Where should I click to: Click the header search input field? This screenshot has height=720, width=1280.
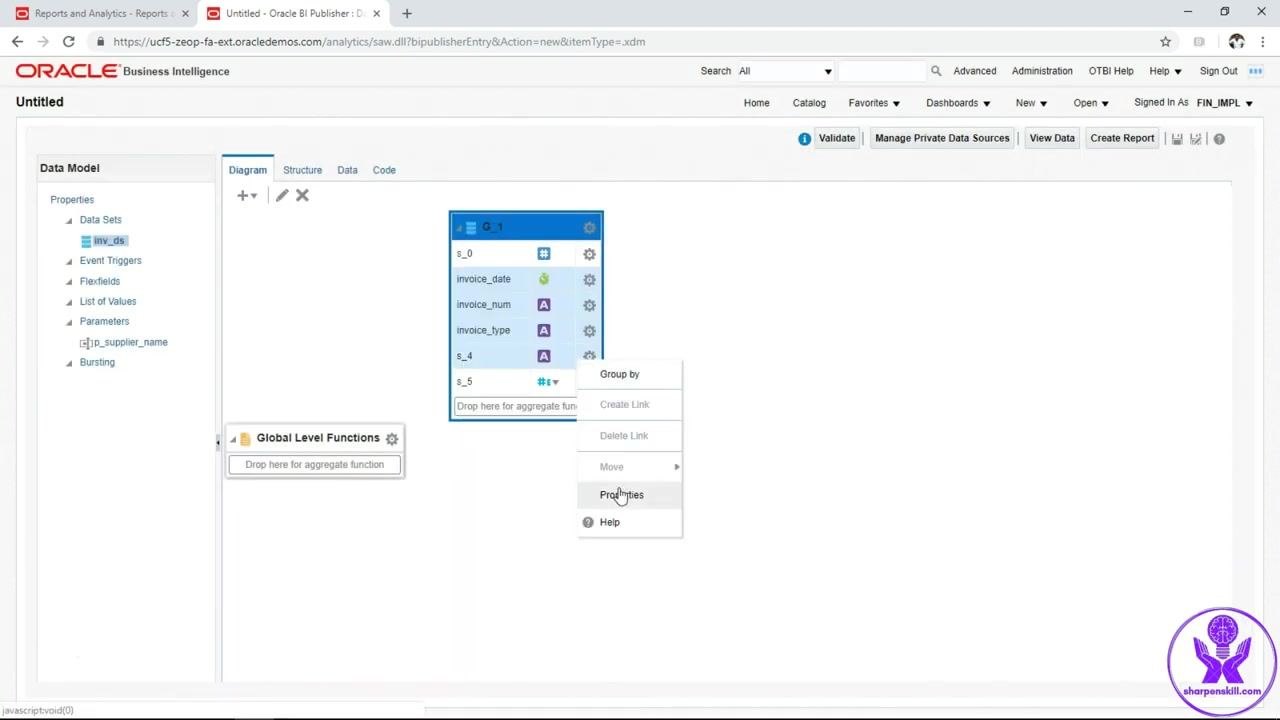click(883, 71)
